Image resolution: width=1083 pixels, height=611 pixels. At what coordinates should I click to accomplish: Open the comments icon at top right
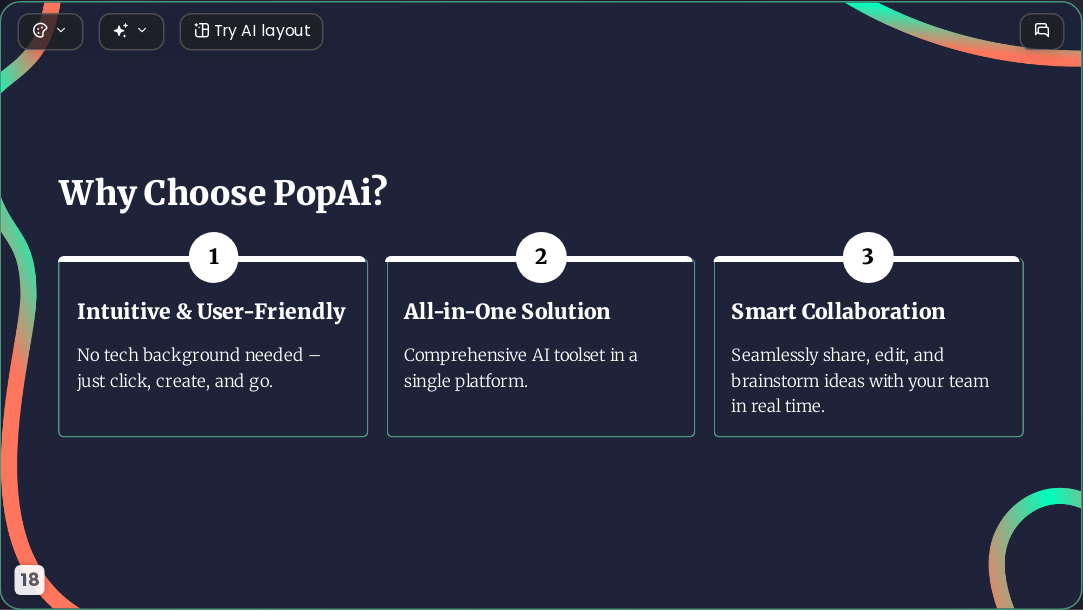[1042, 31]
